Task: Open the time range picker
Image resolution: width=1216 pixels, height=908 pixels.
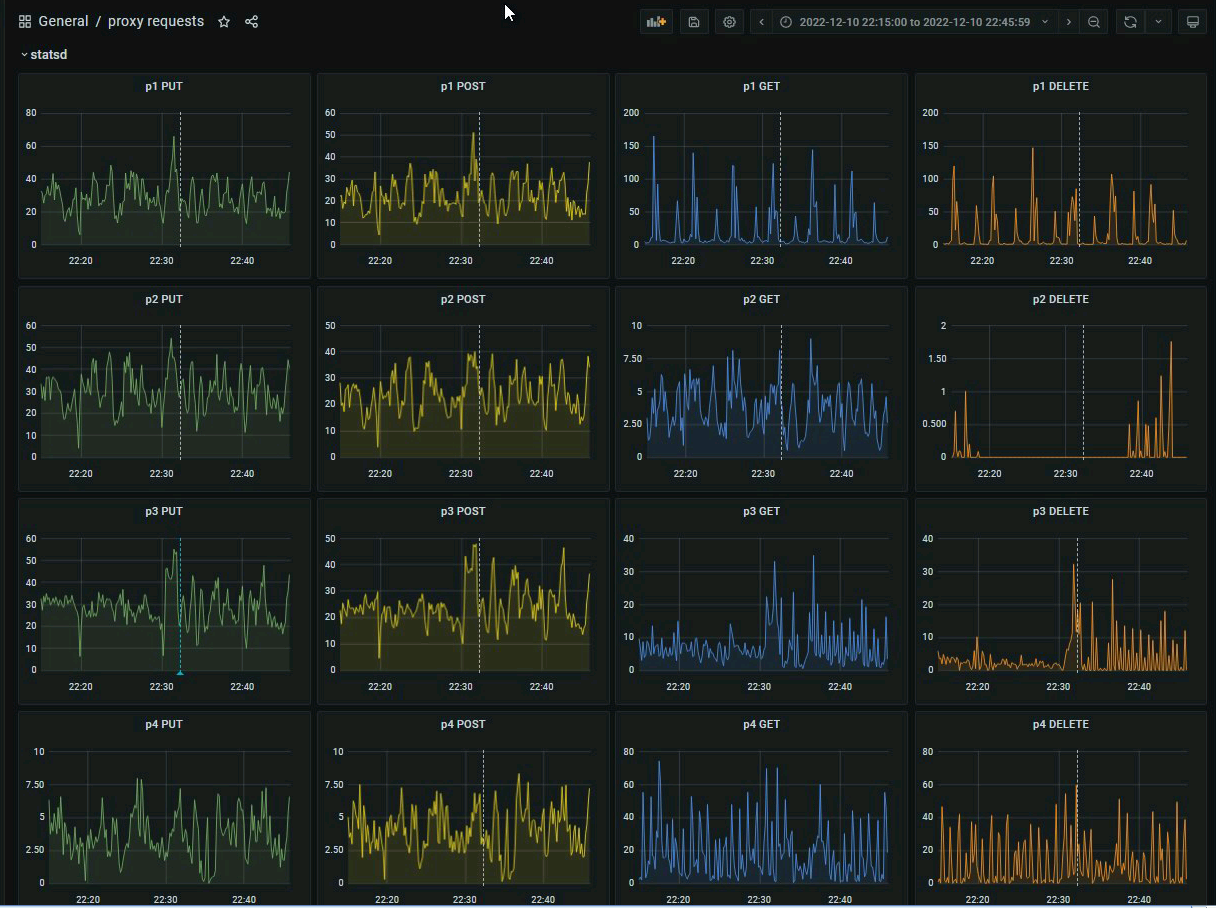Action: pos(914,22)
